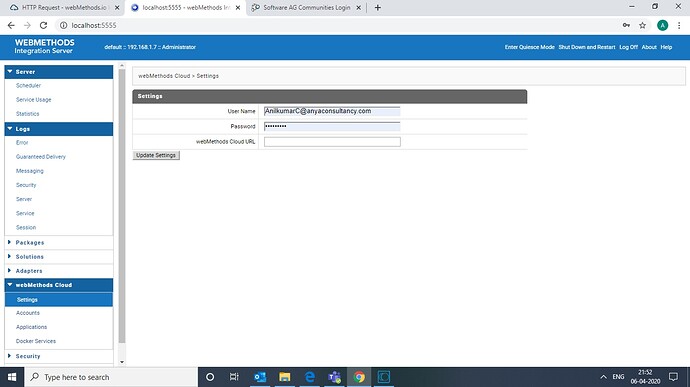Click into the webMethods Cloud URL field

point(332,142)
